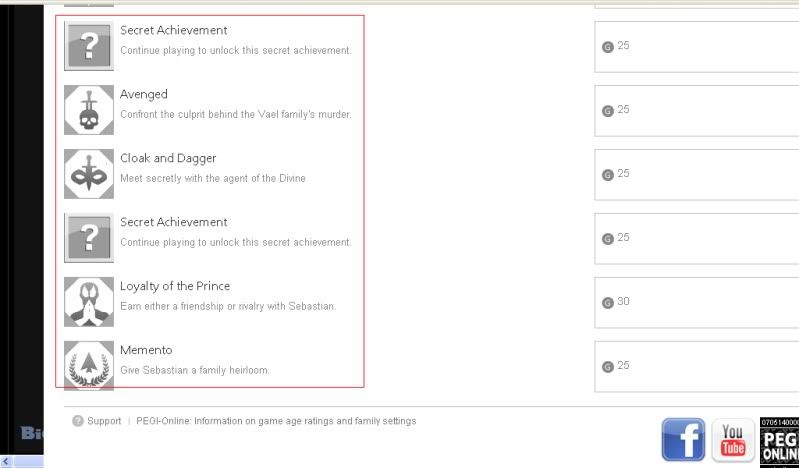
Task: Click the PEGI Online badge
Action: 780,441
